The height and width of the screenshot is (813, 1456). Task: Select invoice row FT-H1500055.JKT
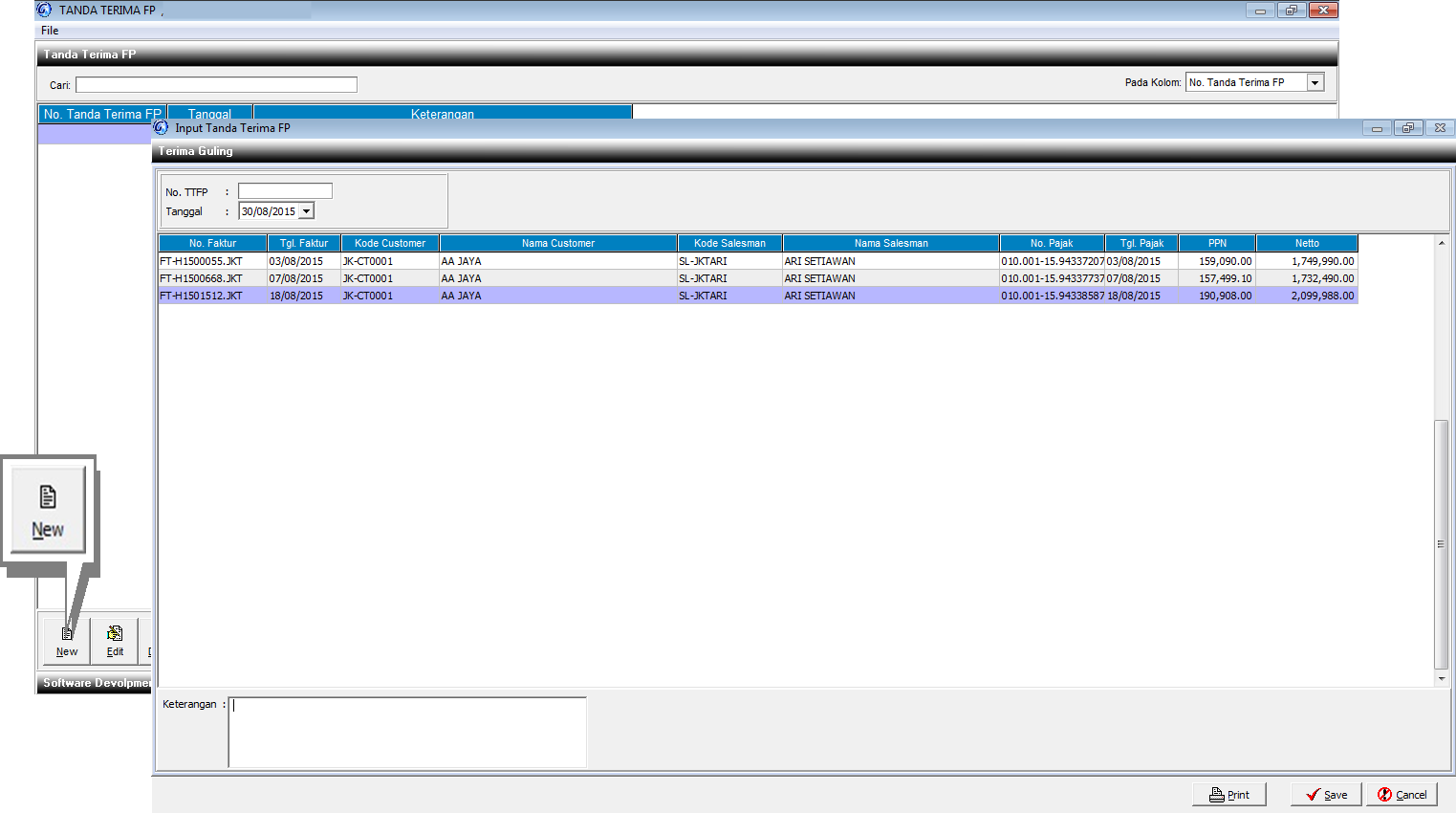202,261
